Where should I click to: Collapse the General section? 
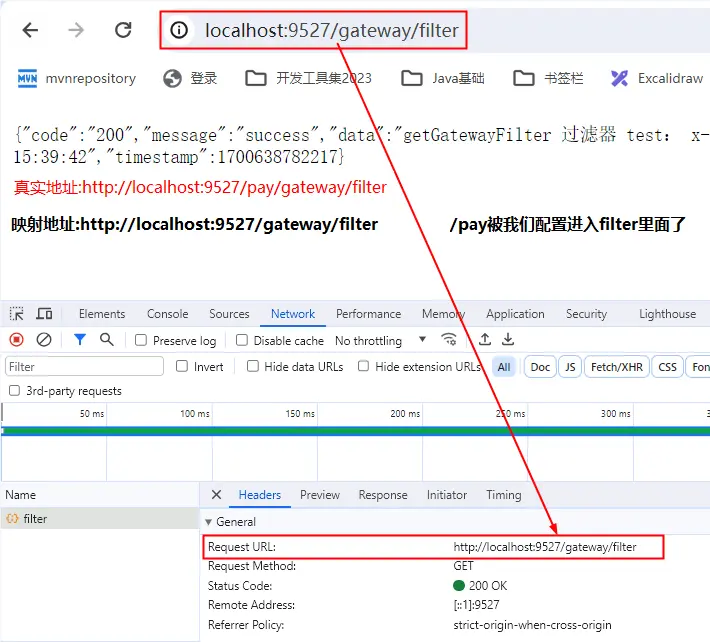click(x=209, y=522)
